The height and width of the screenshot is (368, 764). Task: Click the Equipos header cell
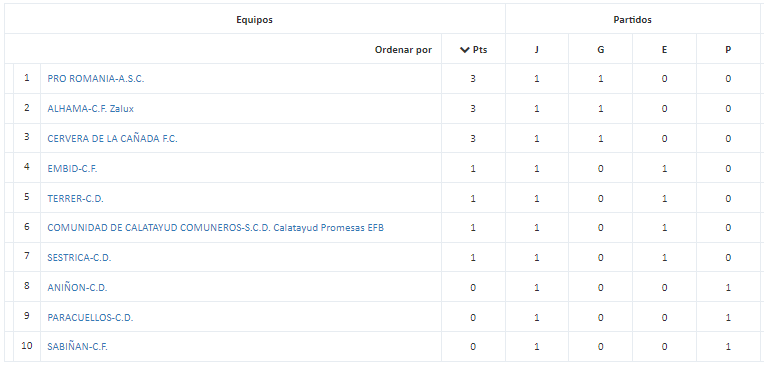(254, 20)
